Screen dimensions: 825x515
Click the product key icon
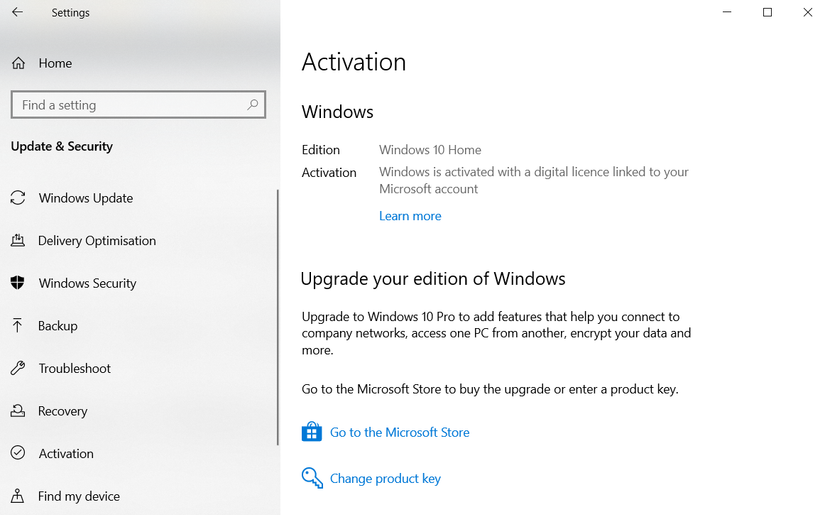[x=312, y=478]
